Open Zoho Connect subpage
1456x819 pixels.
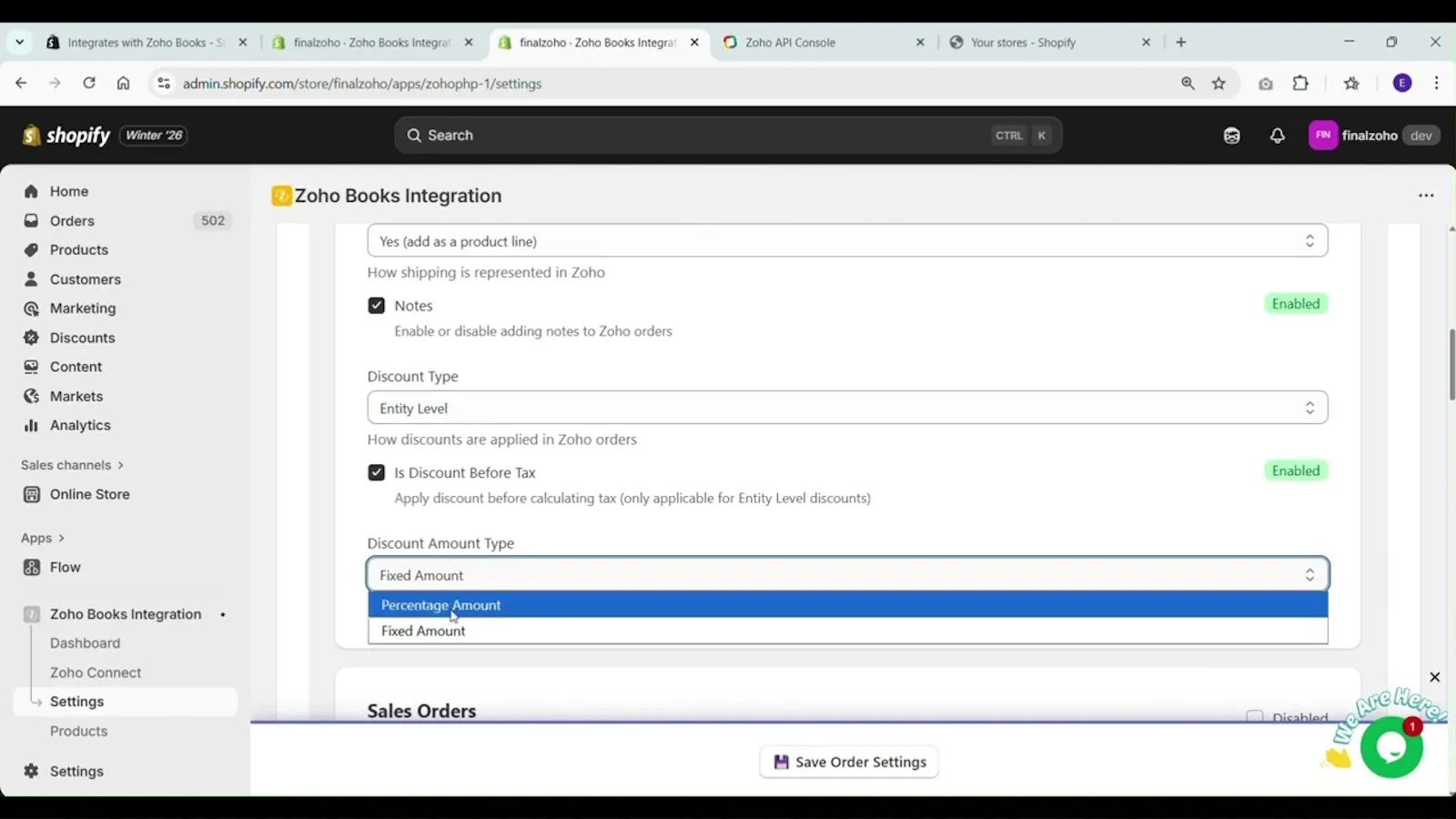(x=96, y=672)
